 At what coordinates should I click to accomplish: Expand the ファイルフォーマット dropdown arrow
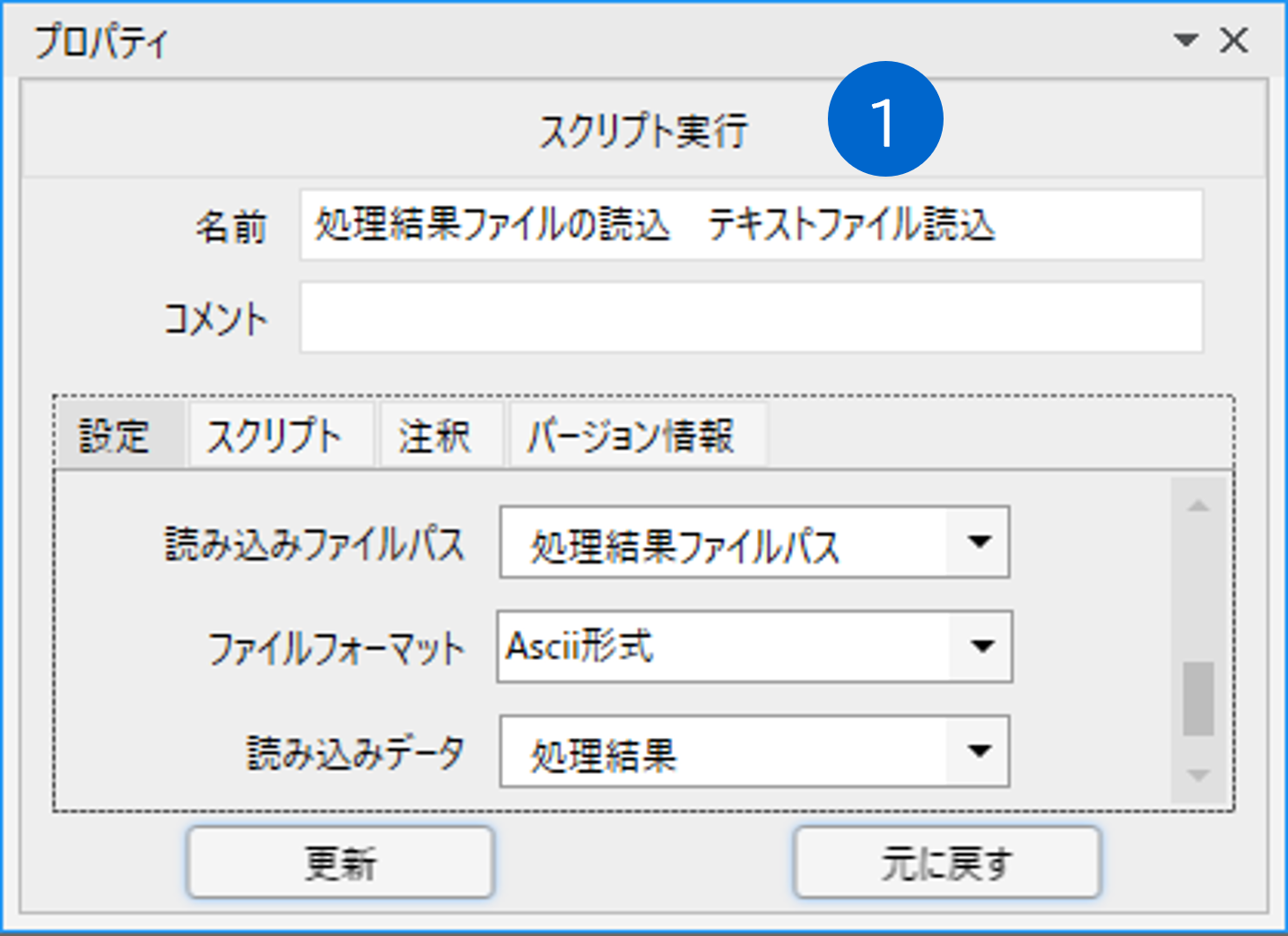click(x=981, y=646)
